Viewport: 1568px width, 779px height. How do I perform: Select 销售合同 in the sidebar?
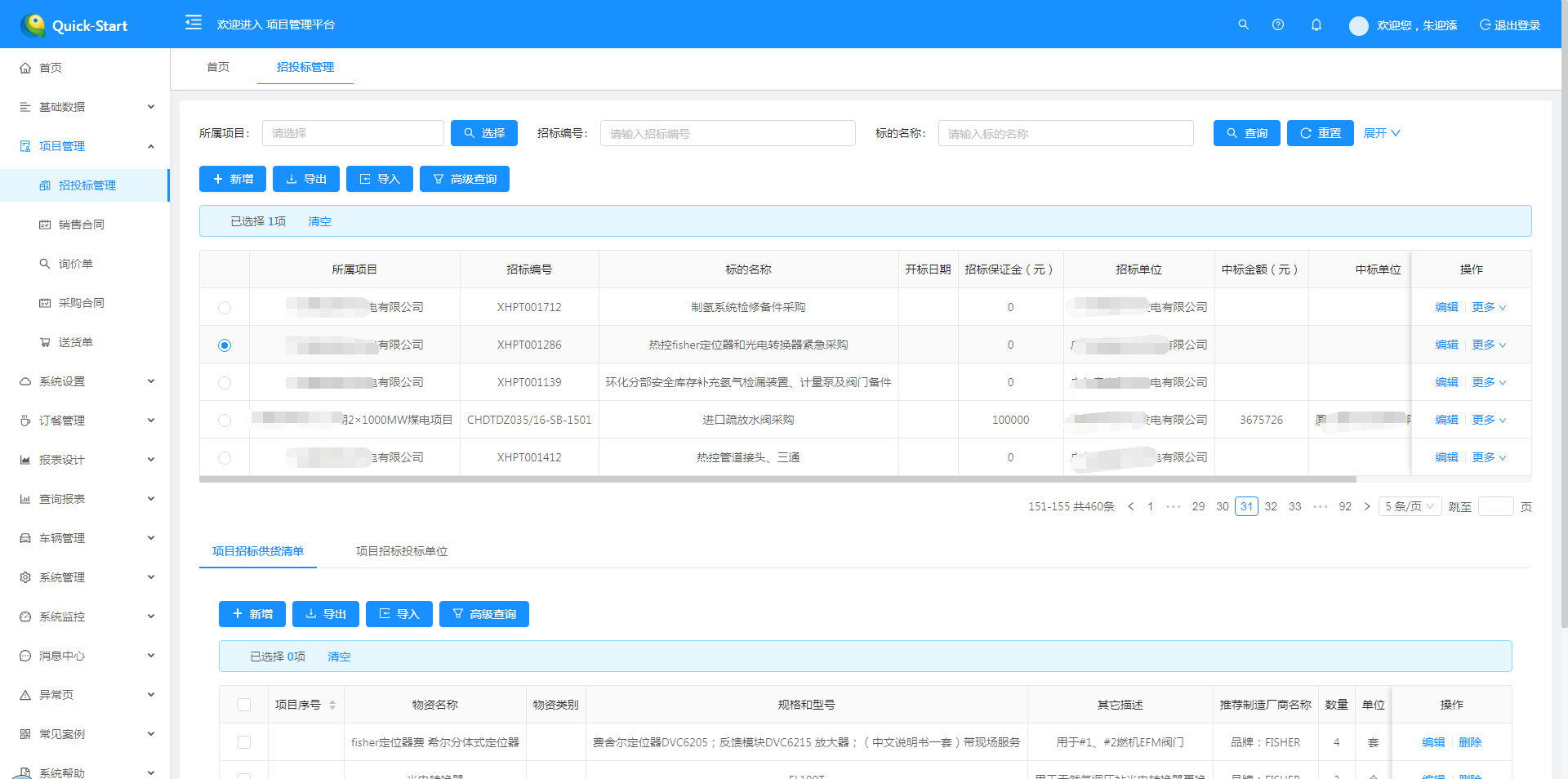pos(82,224)
